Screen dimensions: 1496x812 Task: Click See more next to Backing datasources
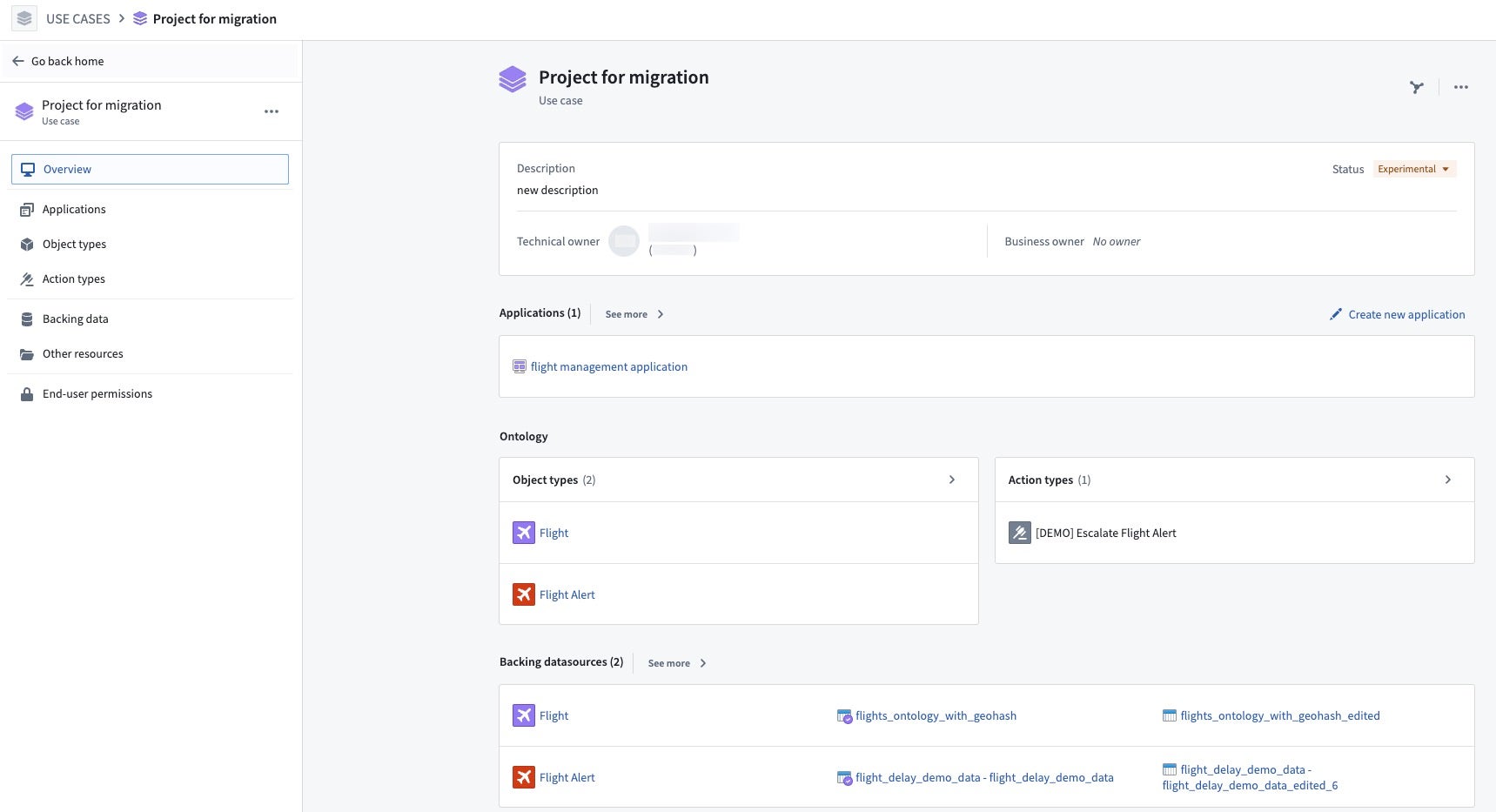(677, 663)
